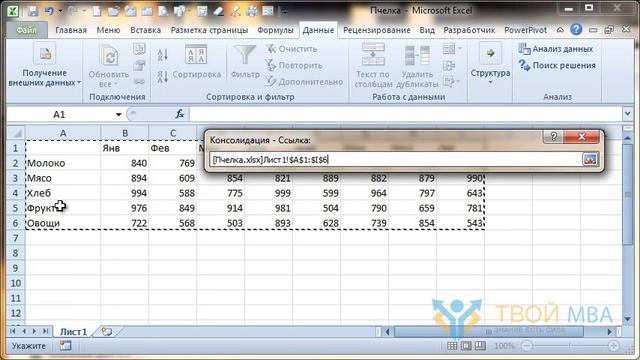The height and width of the screenshot is (360, 640).
Task: Open the blue Help question mark icon
Action: (x=576, y=29)
